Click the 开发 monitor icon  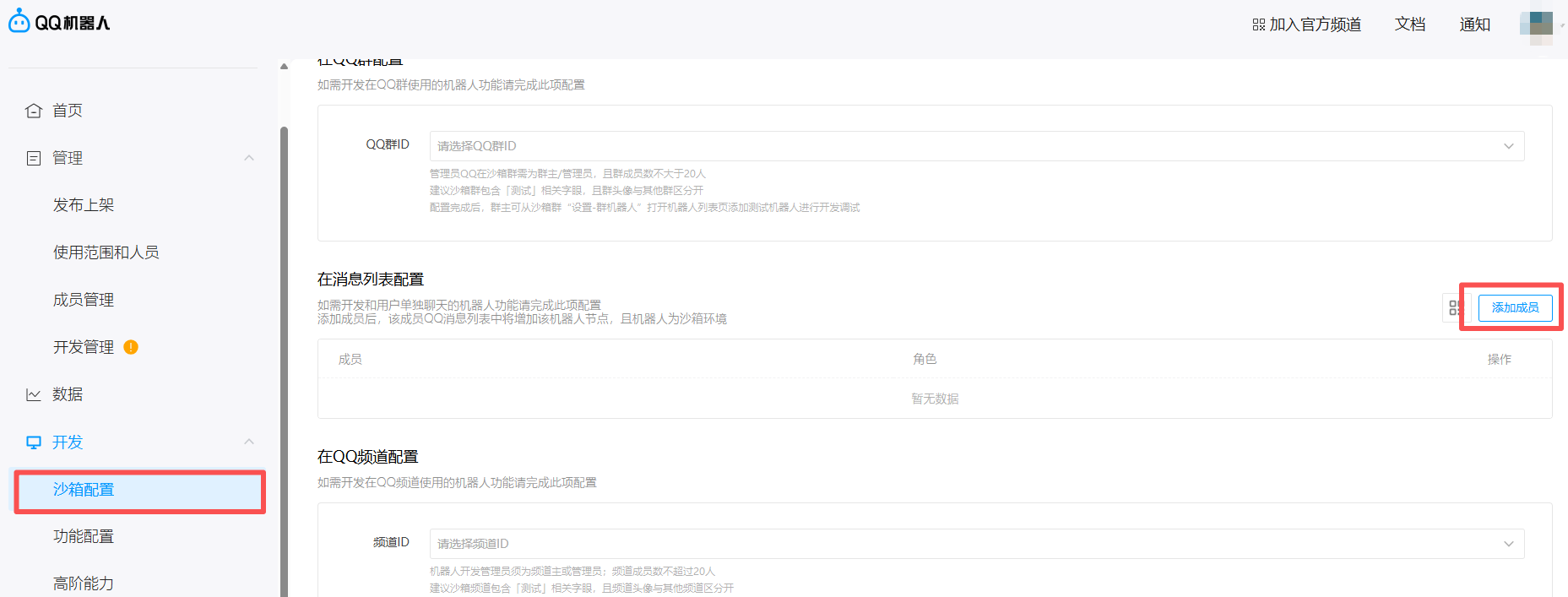[x=34, y=442]
